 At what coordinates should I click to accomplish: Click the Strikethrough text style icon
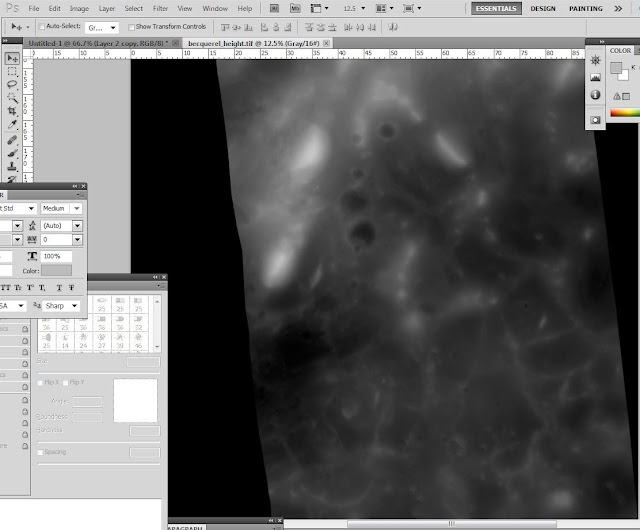[71, 287]
